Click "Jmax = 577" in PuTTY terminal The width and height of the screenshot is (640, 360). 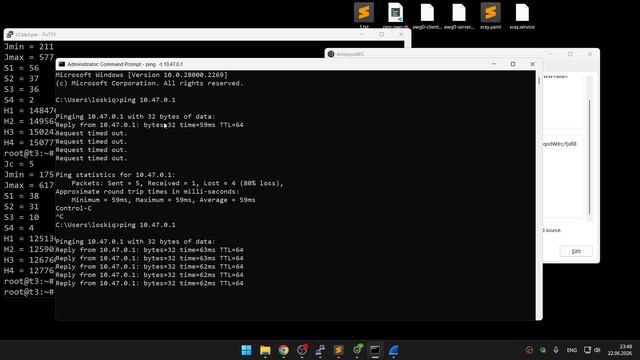pyautogui.click(x=29, y=58)
